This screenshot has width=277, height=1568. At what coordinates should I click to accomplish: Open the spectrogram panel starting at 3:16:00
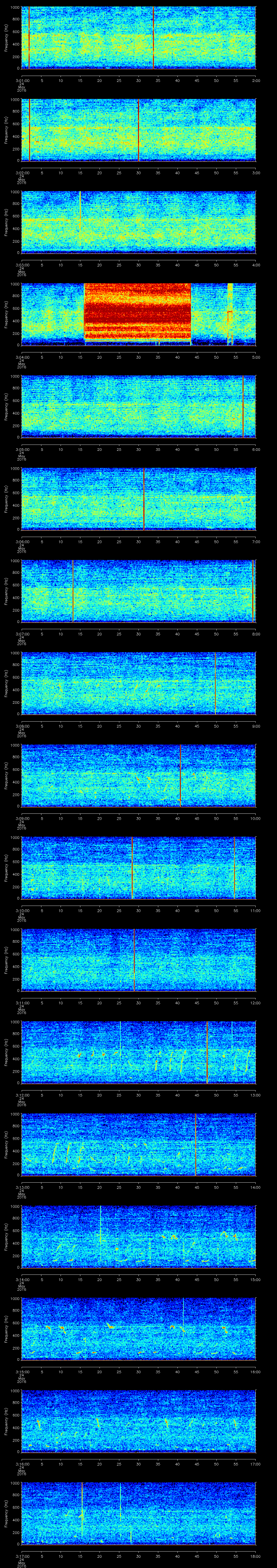[x=139, y=1421]
